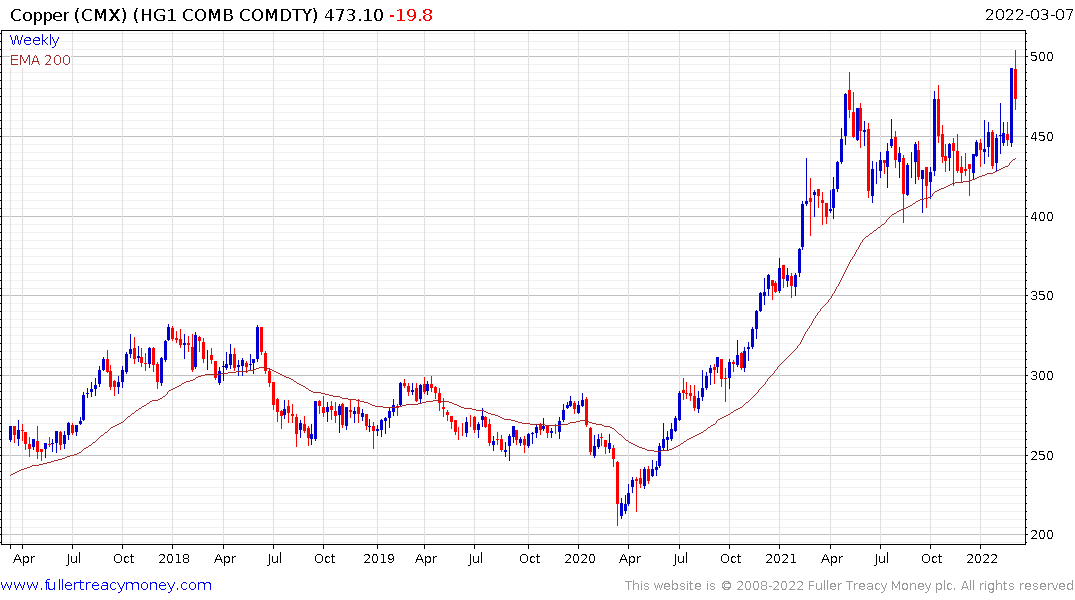Click the 250 price axis label
Screen dimensions: 1075x600
(1041, 455)
